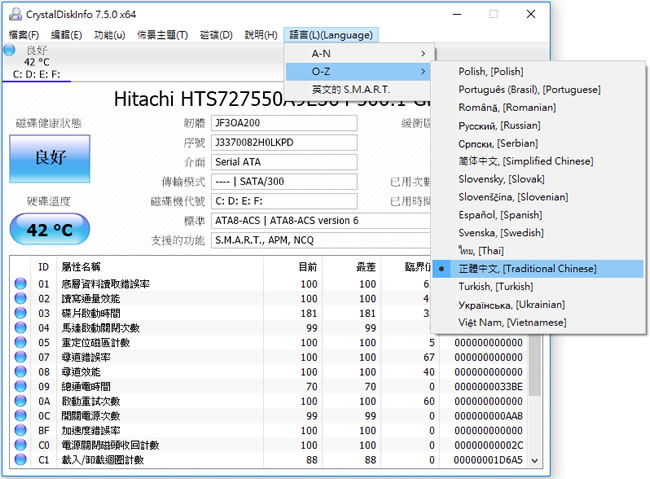
Task: Open the 說明(H) menu
Action: click(261, 35)
